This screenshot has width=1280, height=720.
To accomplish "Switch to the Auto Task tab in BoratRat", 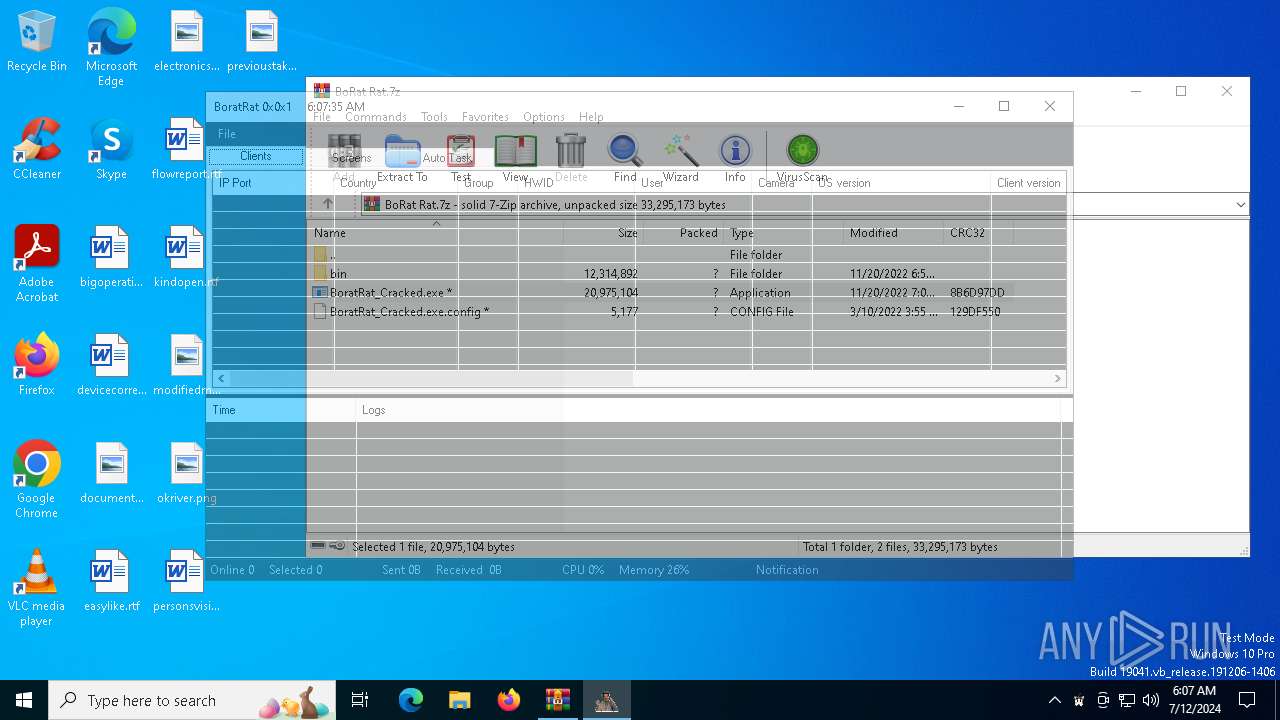I will [447, 157].
